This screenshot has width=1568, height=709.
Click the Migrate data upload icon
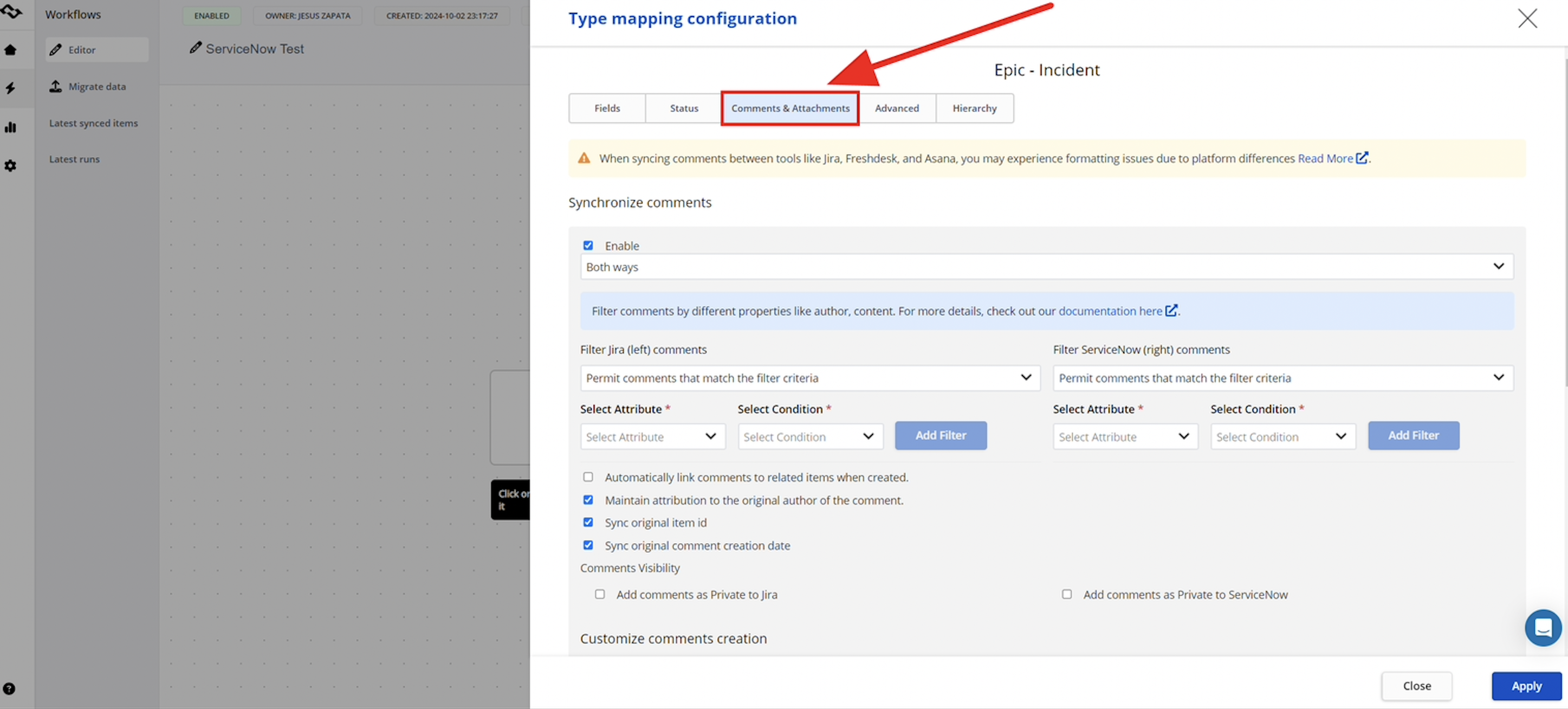tap(55, 86)
